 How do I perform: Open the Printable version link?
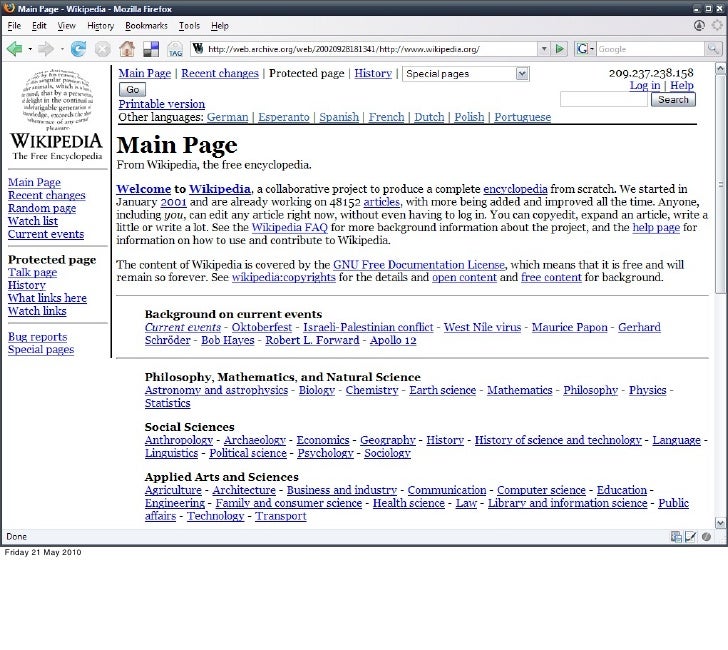point(162,104)
